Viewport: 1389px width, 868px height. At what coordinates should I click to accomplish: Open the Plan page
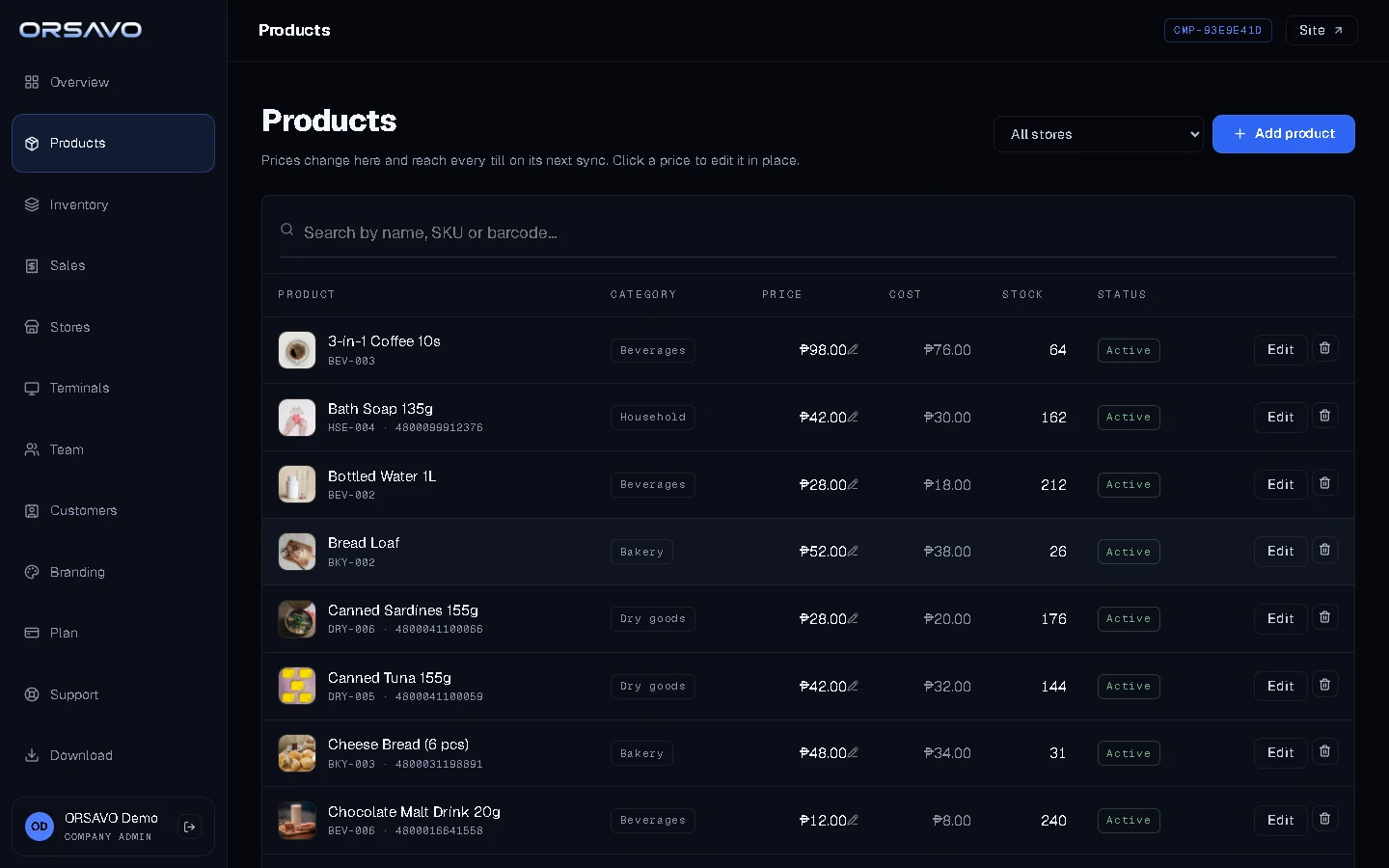(x=113, y=633)
